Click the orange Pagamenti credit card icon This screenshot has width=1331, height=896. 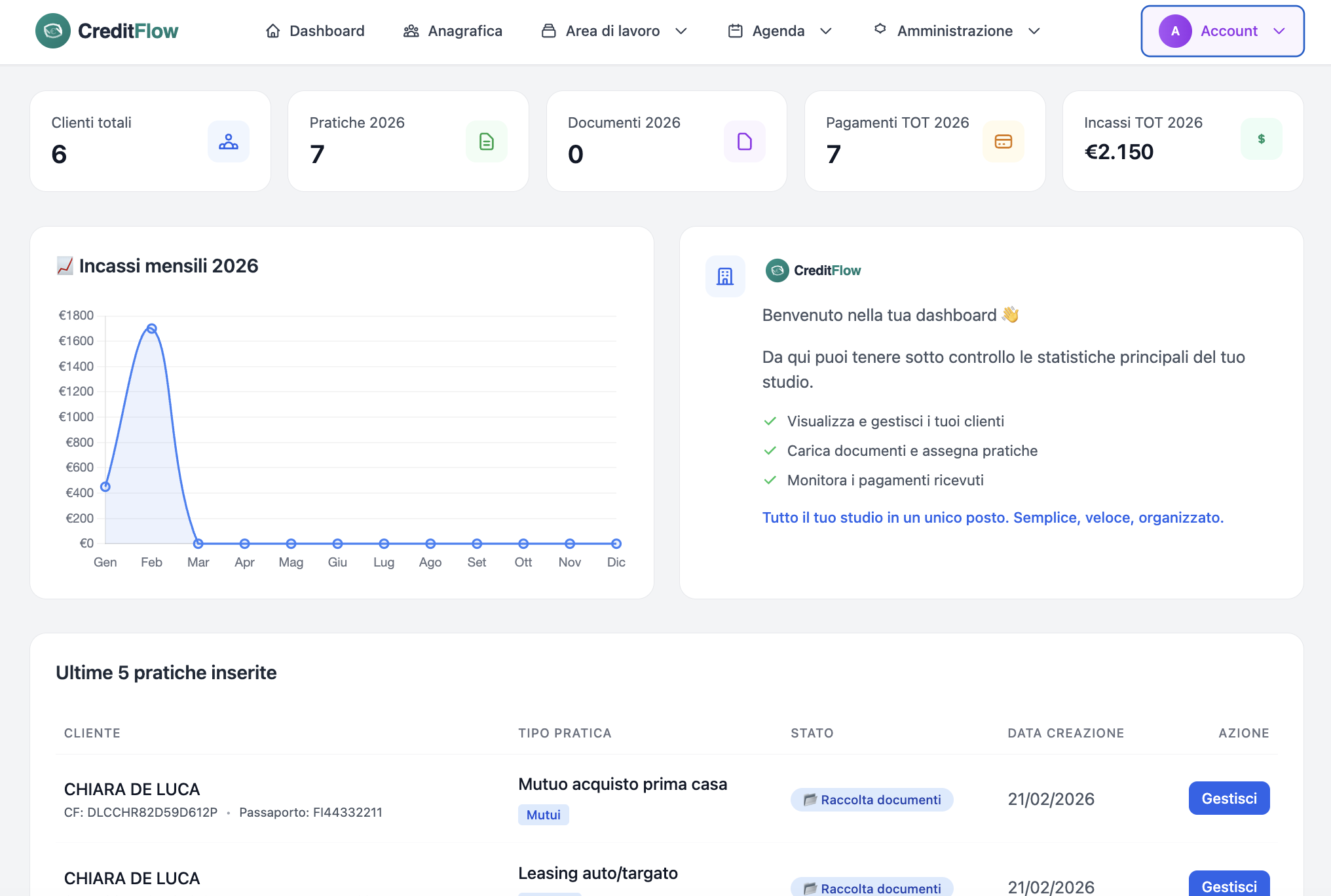pos(1003,141)
